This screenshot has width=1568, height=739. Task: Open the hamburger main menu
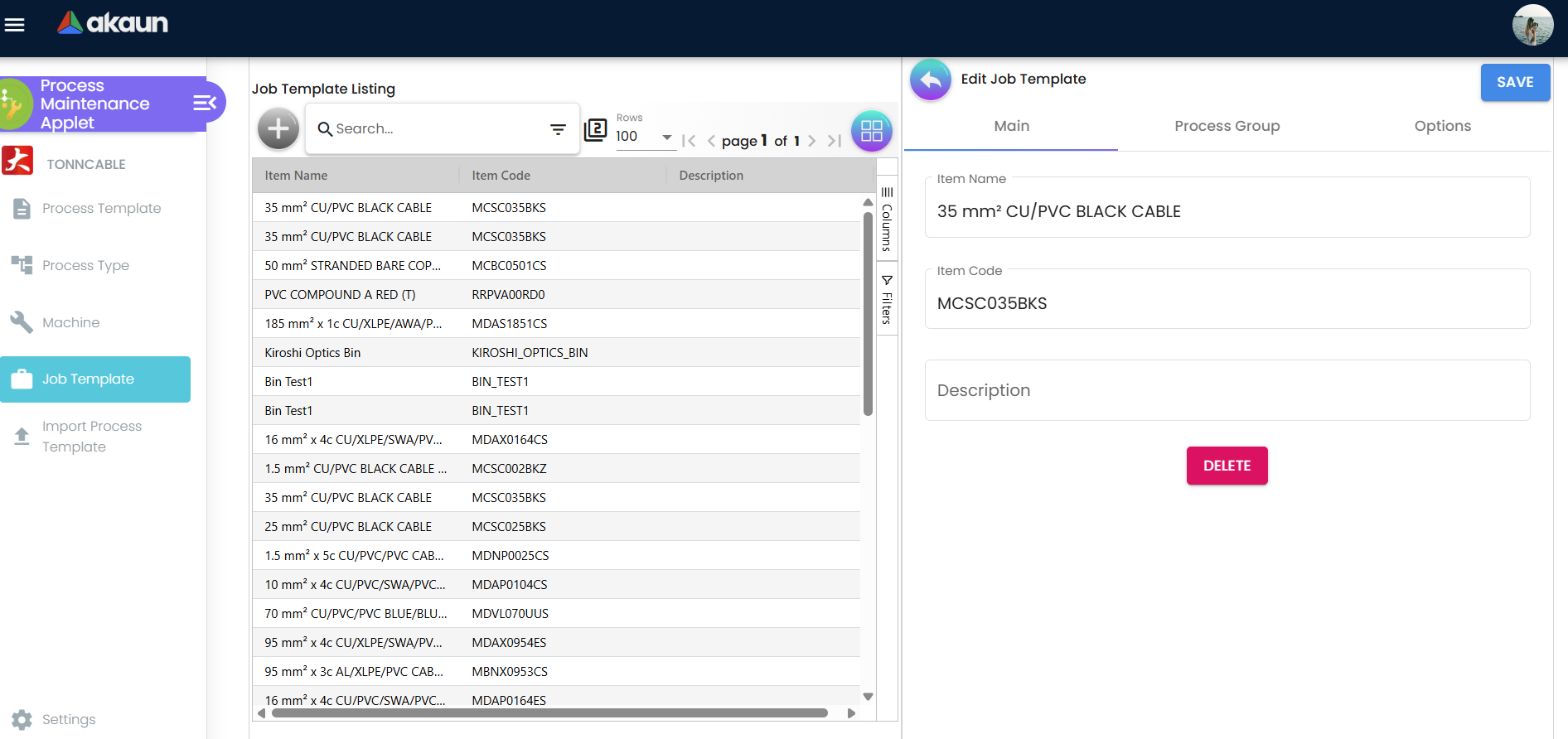point(15,25)
